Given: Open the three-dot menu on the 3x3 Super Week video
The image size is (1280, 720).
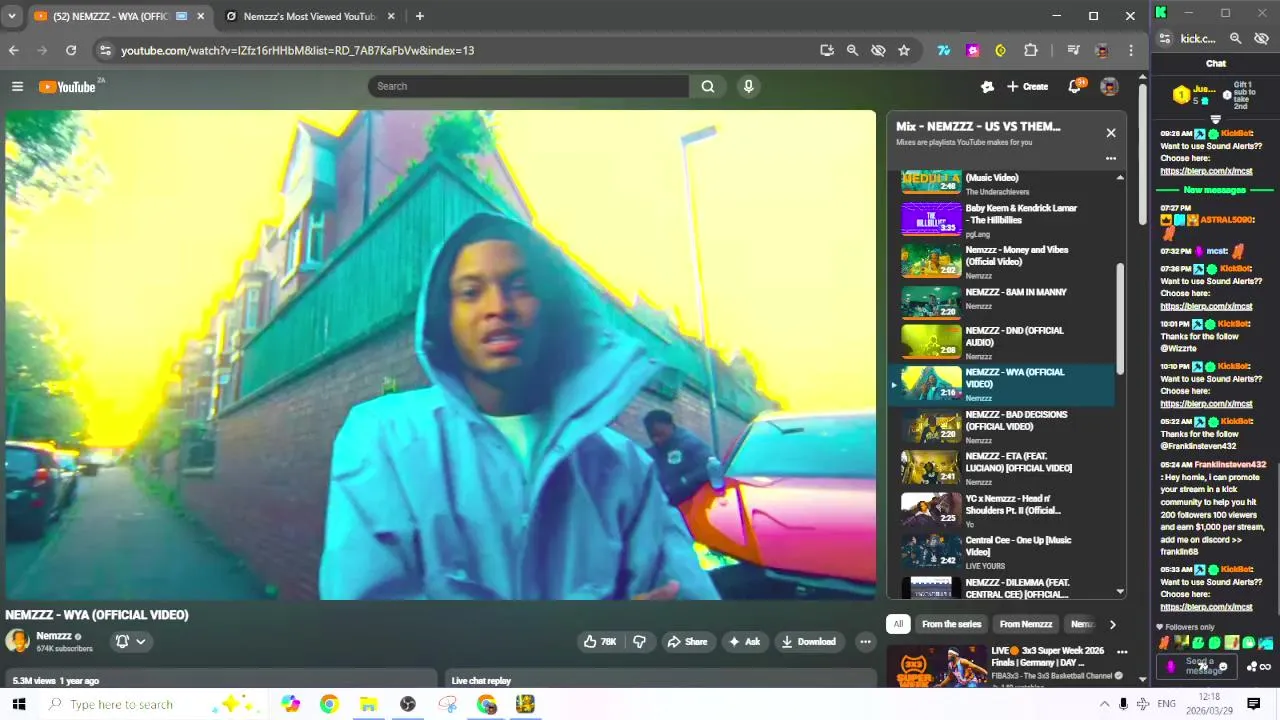Looking at the screenshot, I should (1122, 652).
